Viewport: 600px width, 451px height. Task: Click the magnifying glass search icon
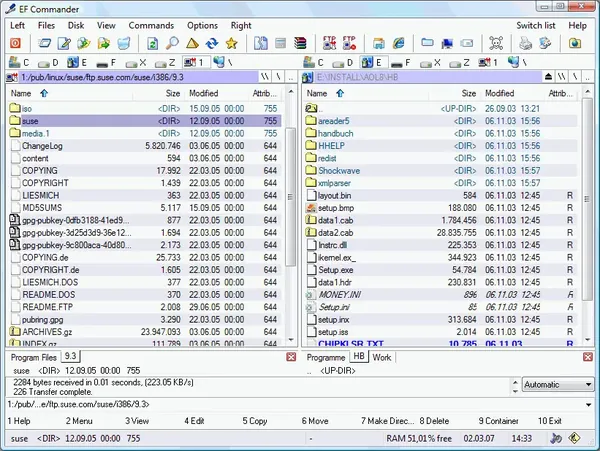[x=172, y=43]
